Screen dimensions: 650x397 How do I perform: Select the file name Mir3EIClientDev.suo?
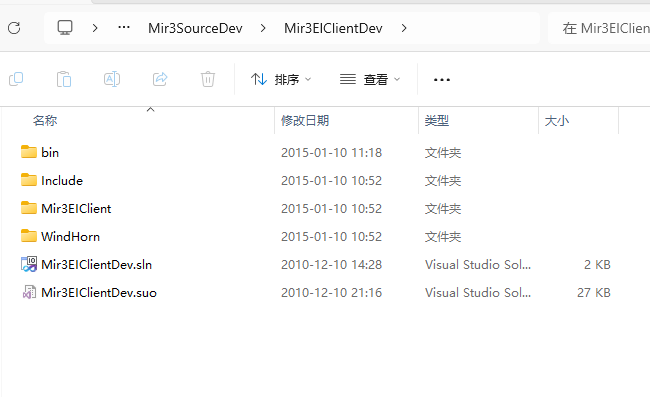tap(99, 293)
